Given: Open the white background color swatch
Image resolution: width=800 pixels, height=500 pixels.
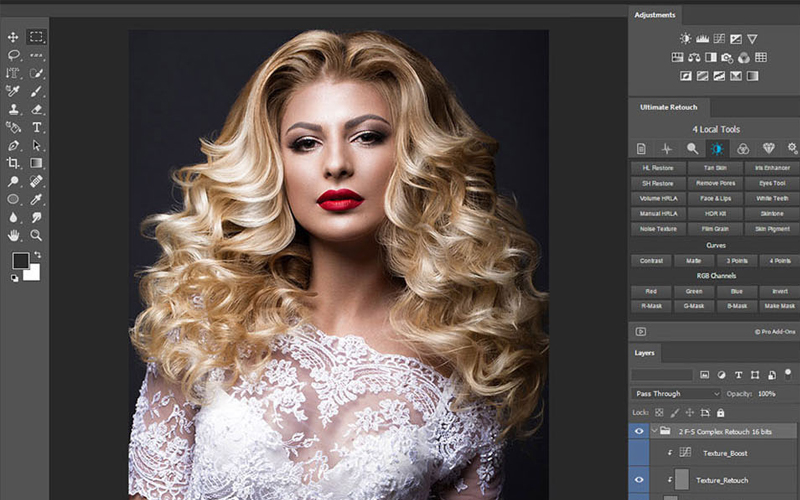Looking at the screenshot, I should pos(33,273).
